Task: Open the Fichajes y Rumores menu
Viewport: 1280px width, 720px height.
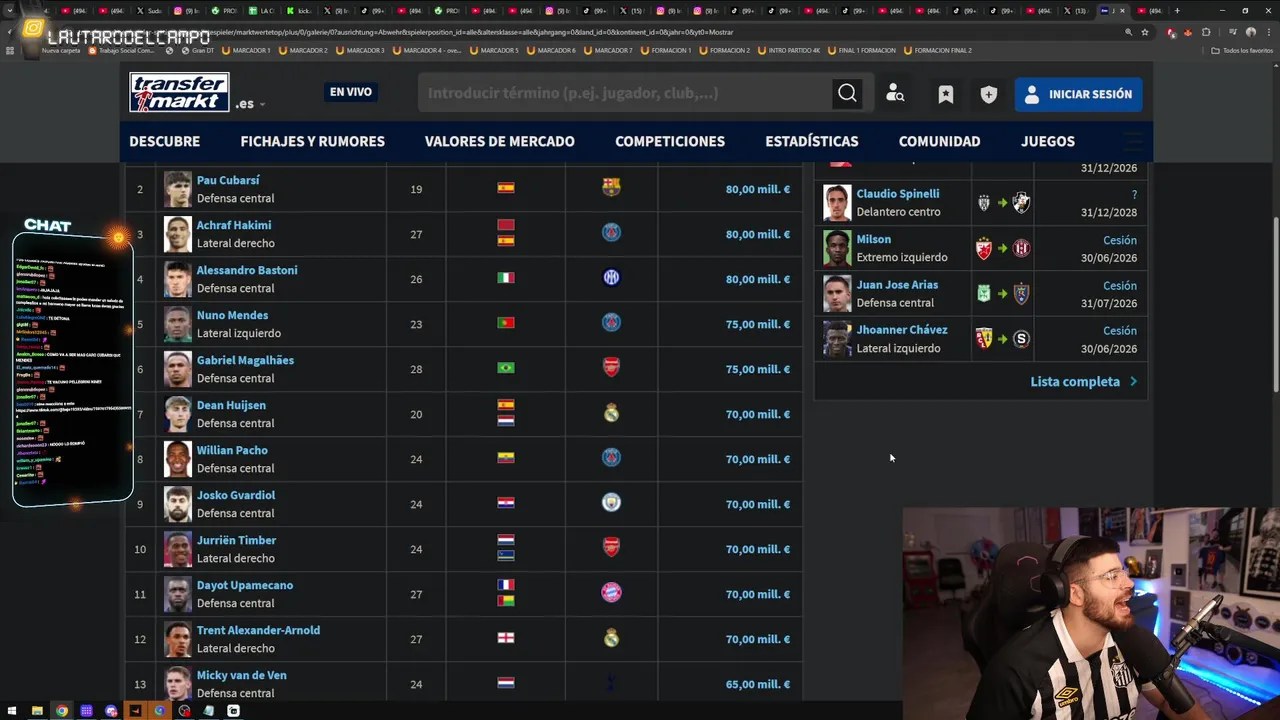Action: [x=312, y=141]
